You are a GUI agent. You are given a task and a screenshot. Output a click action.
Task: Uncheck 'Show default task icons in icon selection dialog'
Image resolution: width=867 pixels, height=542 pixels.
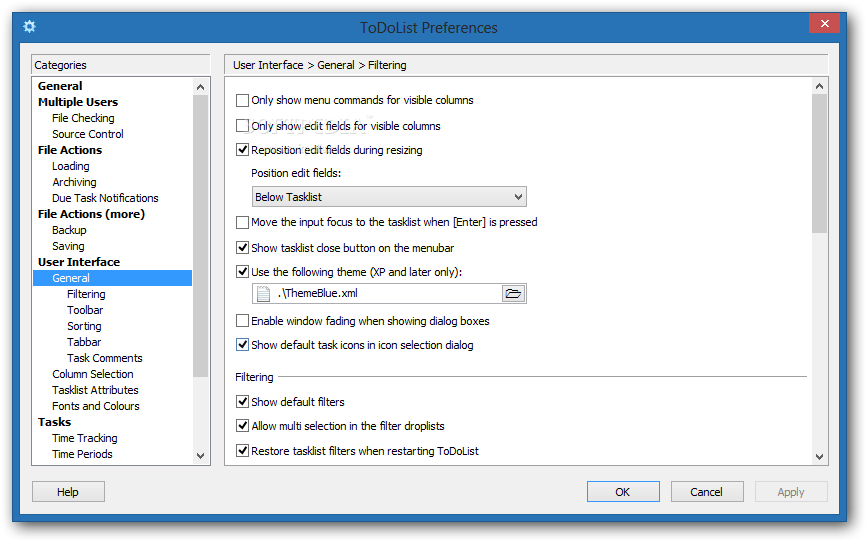pyautogui.click(x=242, y=345)
